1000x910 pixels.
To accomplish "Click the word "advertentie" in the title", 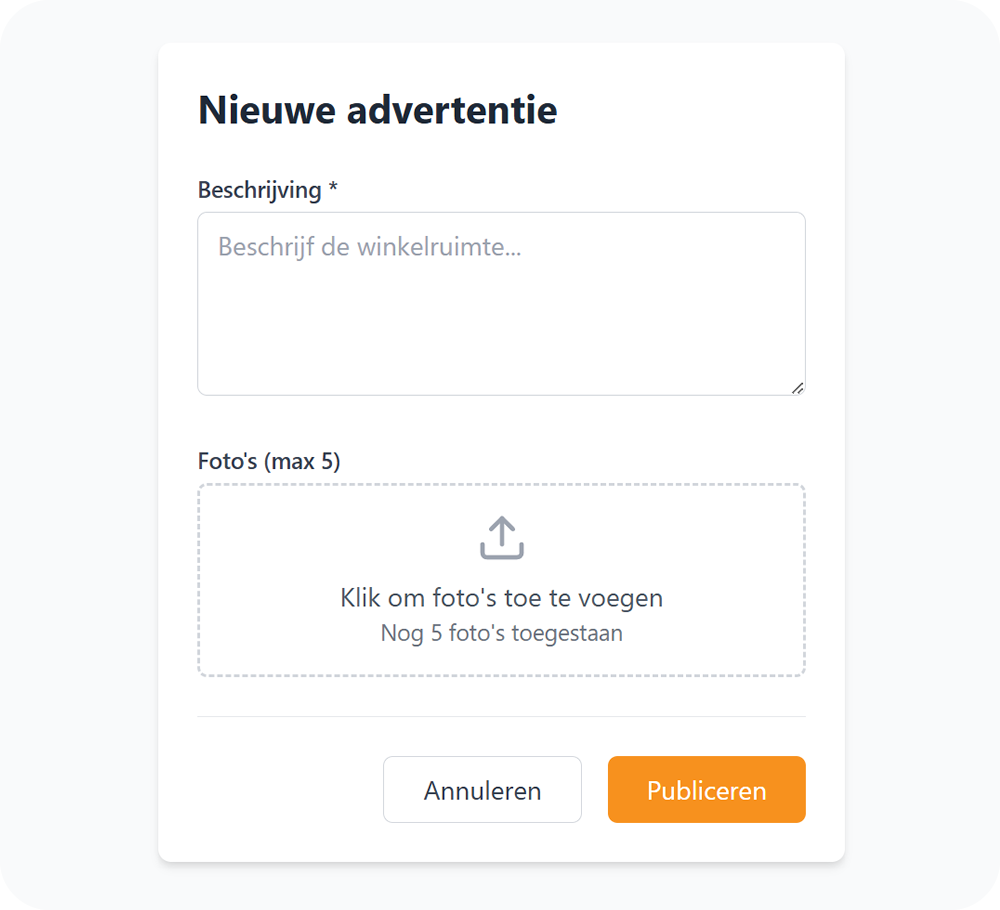I will pos(452,110).
